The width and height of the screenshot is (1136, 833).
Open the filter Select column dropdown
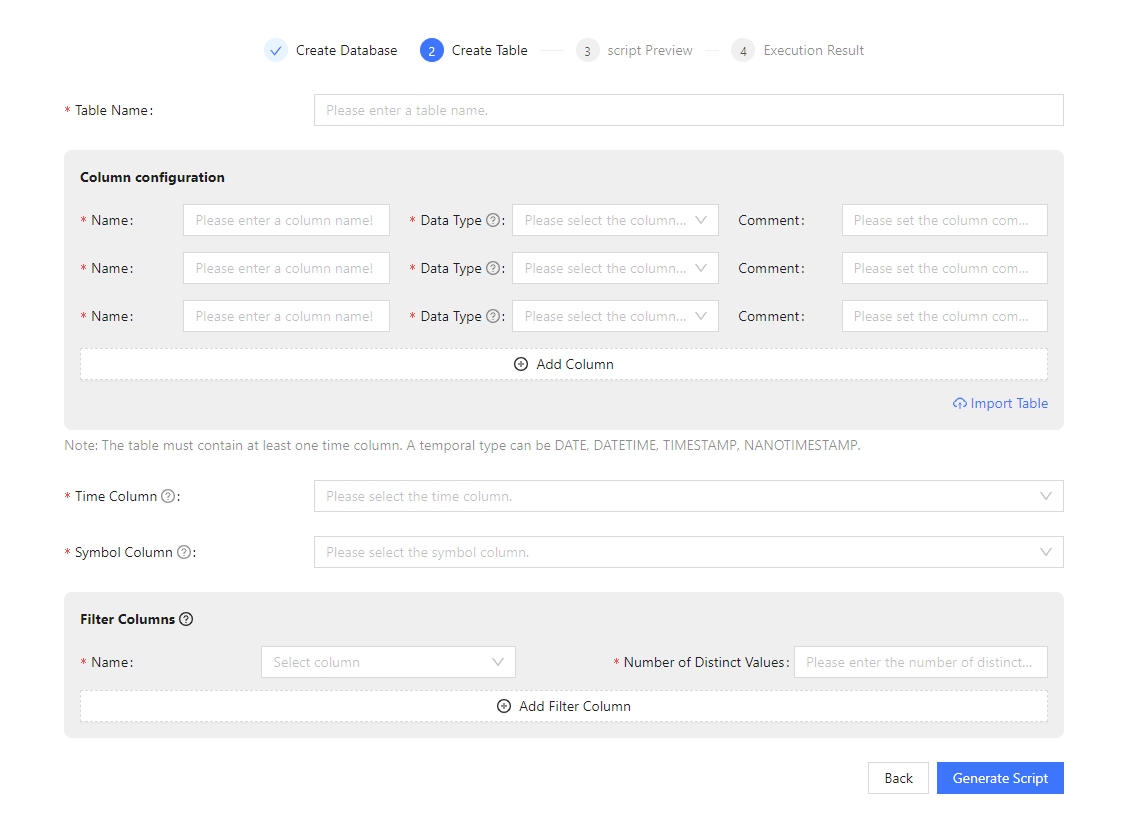tap(388, 663)
